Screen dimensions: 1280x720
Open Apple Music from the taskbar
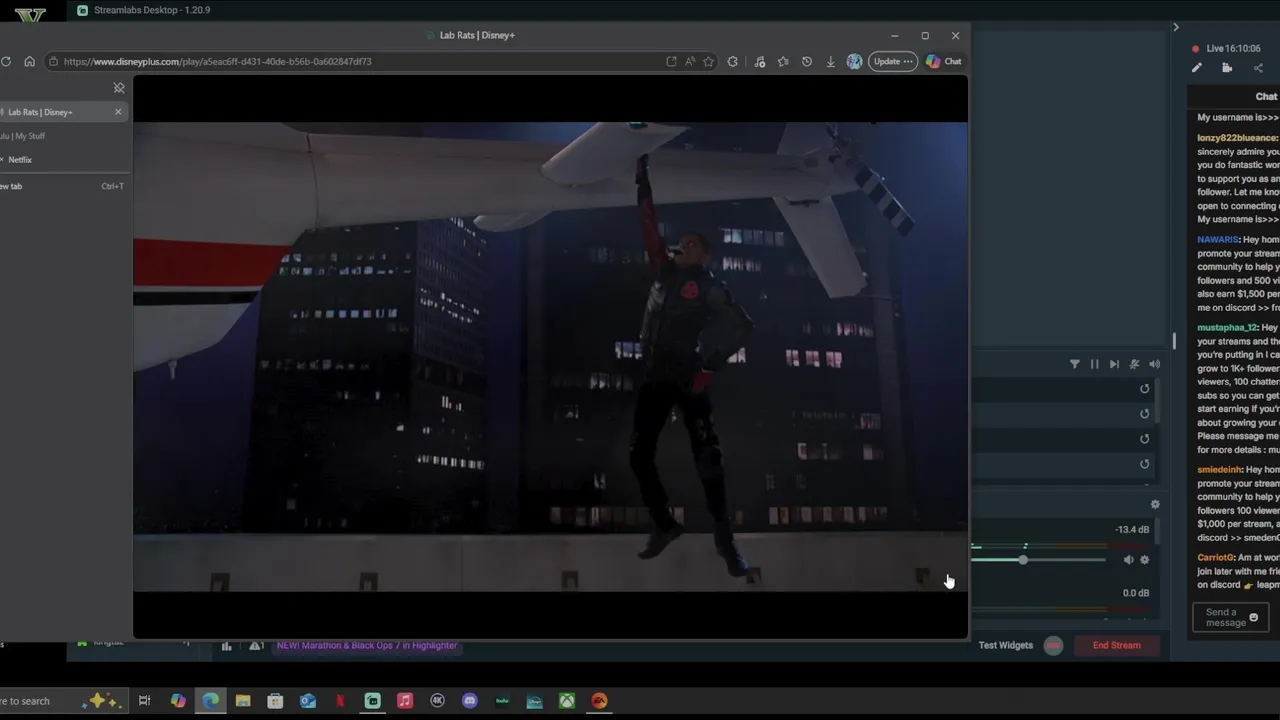tap(405, 701)
